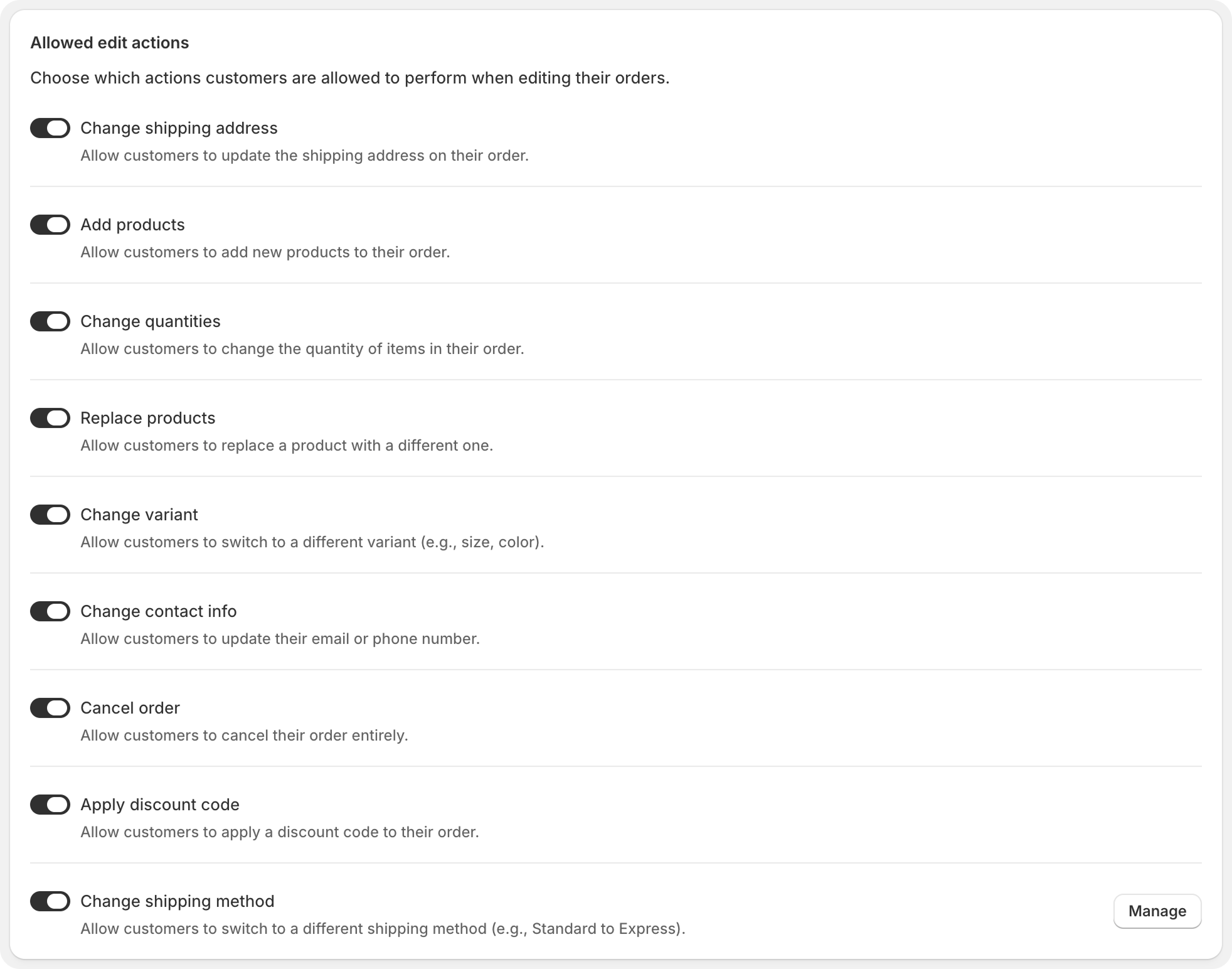The width and height of the screenshot is (1232, 969).
Task: Click the Change contact info label
Action: pos(159,611)
